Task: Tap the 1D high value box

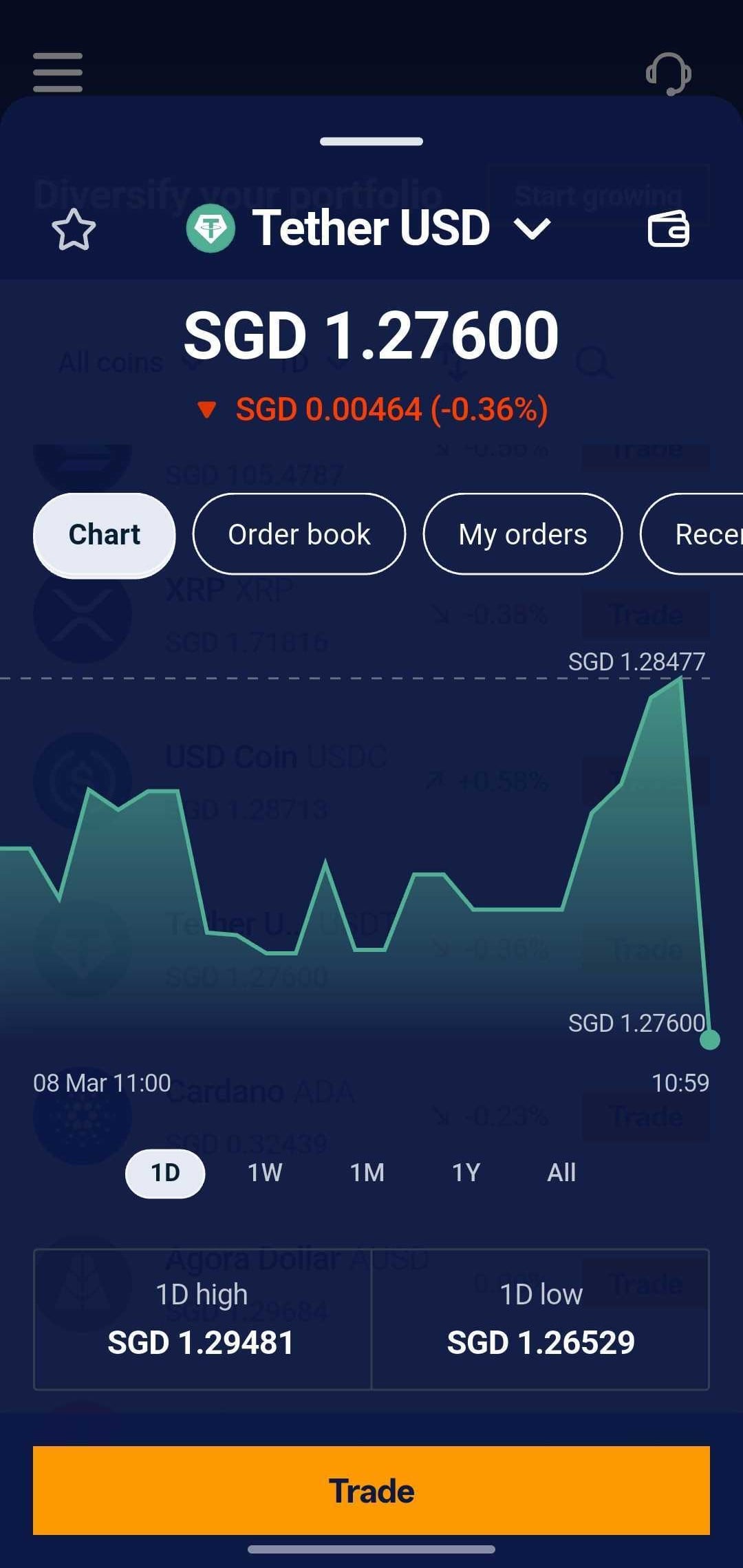Action: [202, 1319]
